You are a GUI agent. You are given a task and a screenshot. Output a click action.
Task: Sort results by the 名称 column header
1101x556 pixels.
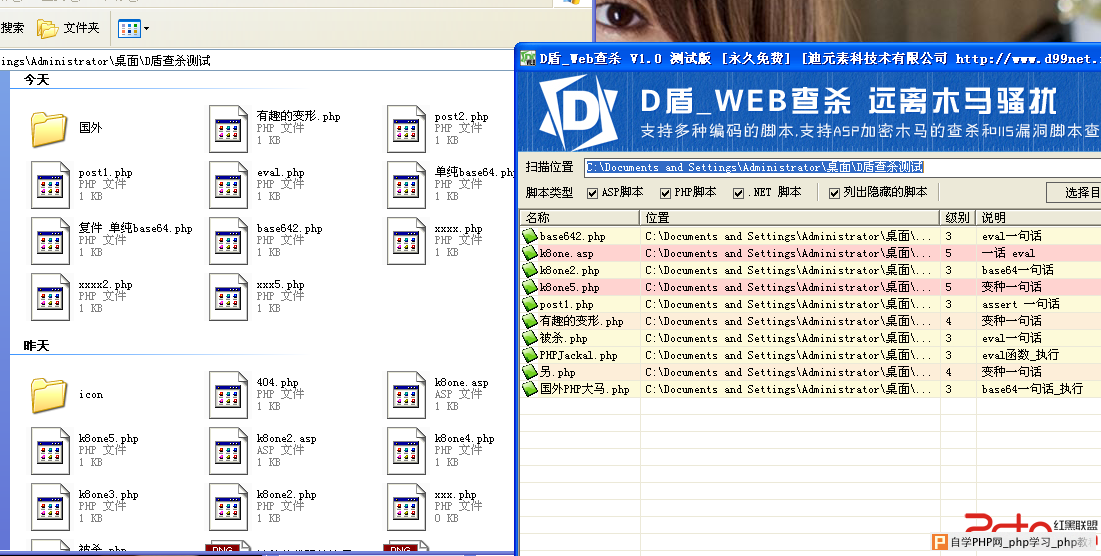point(579,218)
